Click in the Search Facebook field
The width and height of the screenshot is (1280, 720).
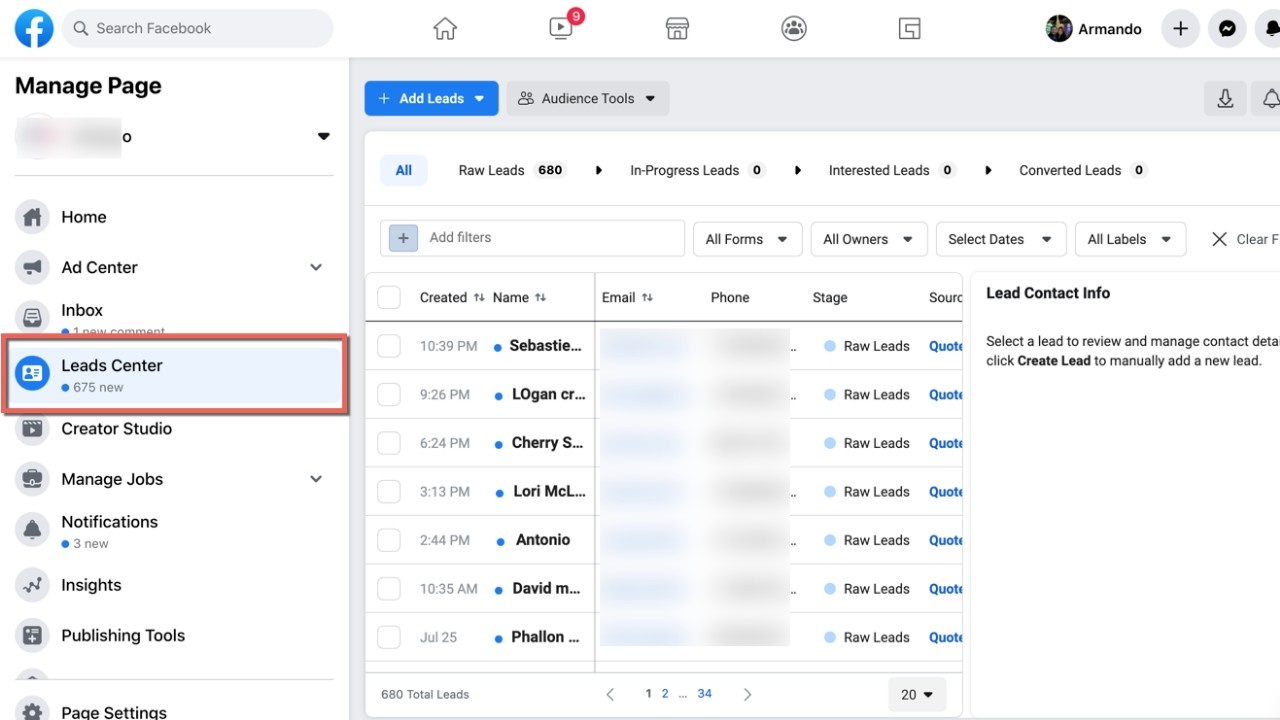[198, 29]
